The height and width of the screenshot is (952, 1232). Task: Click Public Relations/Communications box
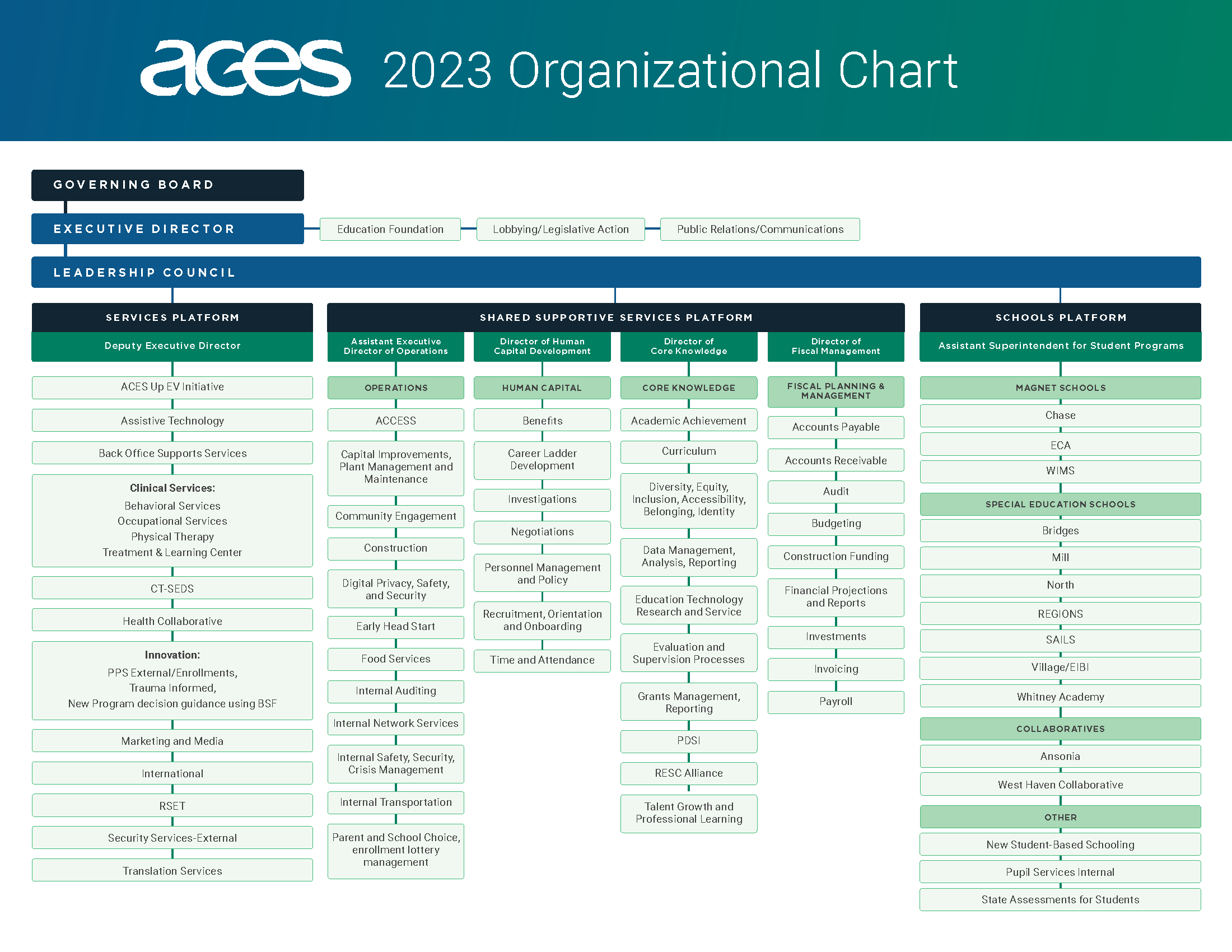click(x=759, y=229)
